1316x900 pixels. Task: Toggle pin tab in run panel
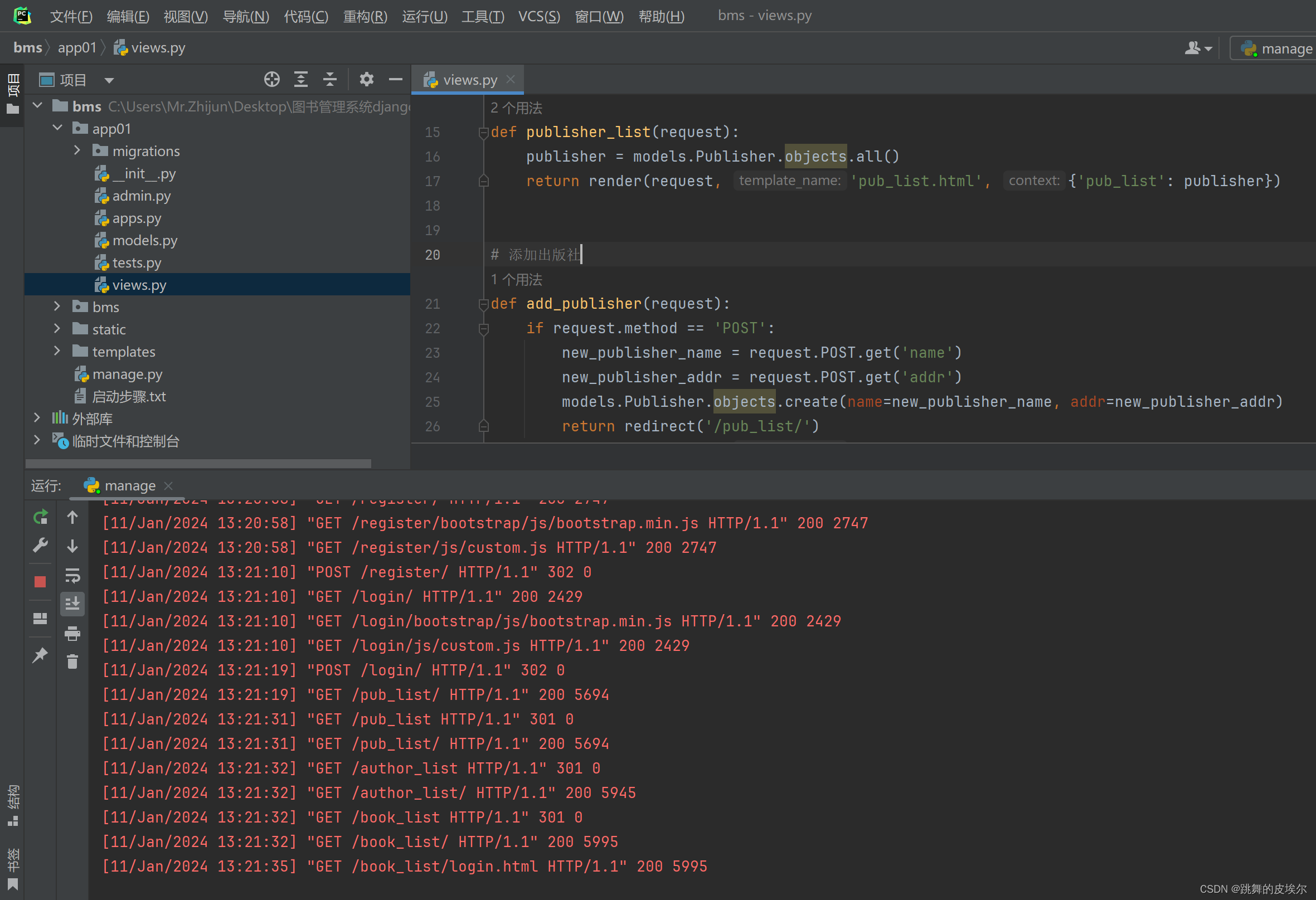40,655
